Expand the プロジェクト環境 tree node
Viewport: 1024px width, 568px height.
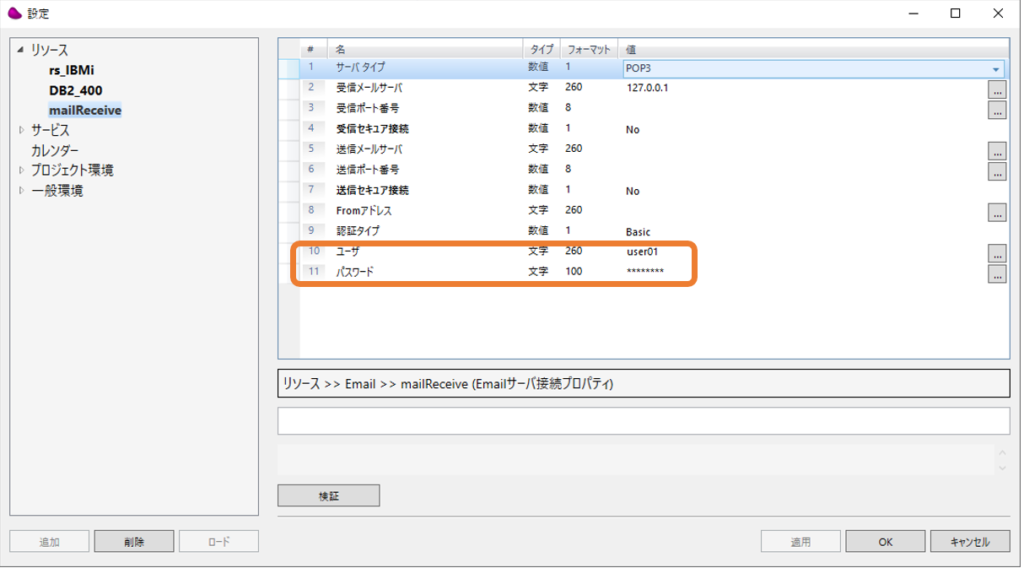22,170
